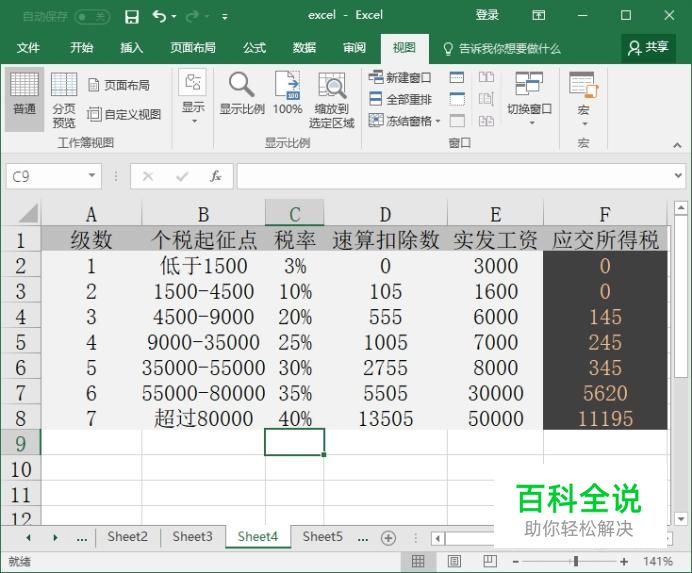Click 新建窗口 new window
Viewport: 692px width, 573px height.
click(400, 78)
